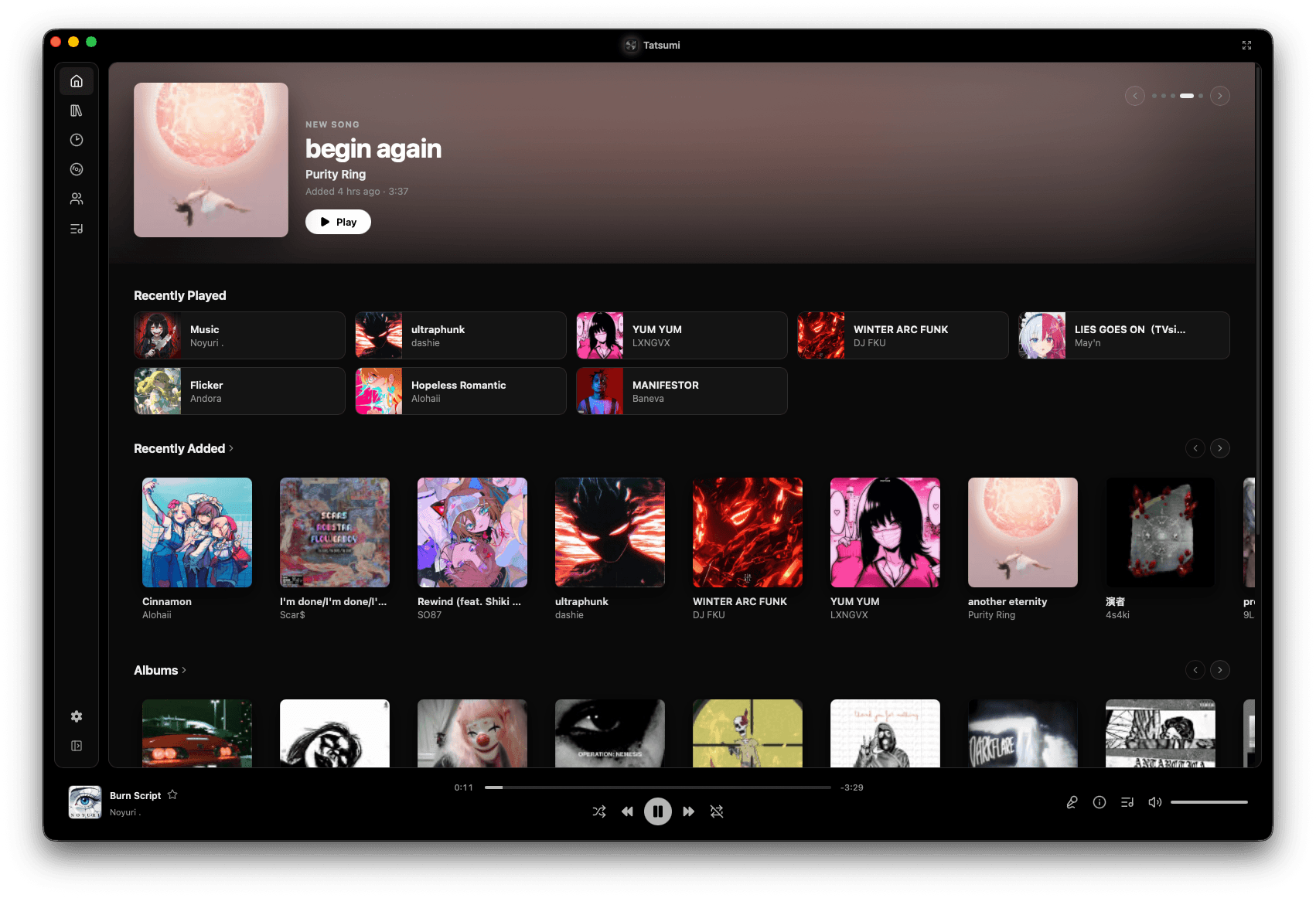Open LIES GOES ON by May'n
This screenshot has height=898, width=1316.
click(x=1124, y=335)
